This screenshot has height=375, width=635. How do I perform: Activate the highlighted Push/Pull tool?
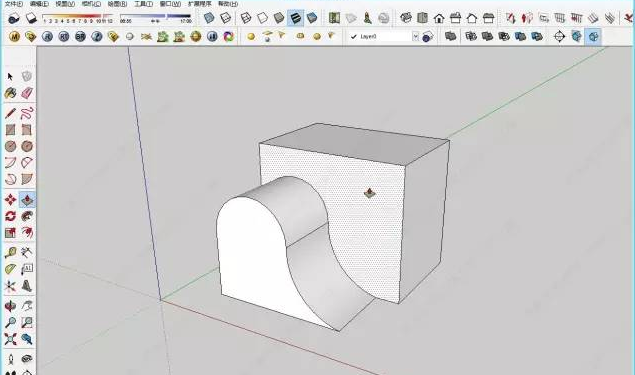click(27, 199)
